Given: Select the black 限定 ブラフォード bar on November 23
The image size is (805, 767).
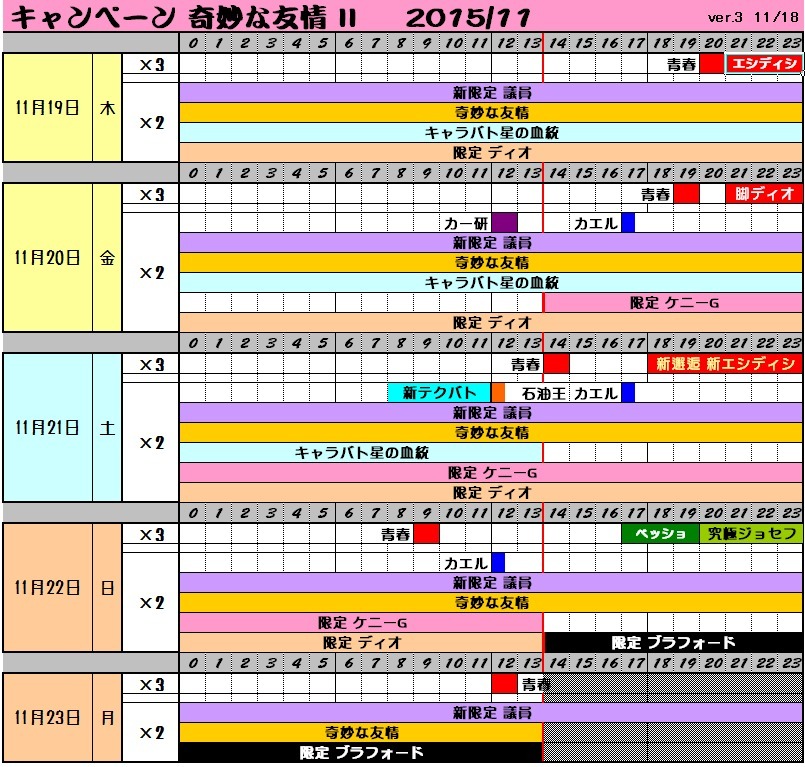Looking at the screenshot, I should pyautogui.click(x=361, y=752).
